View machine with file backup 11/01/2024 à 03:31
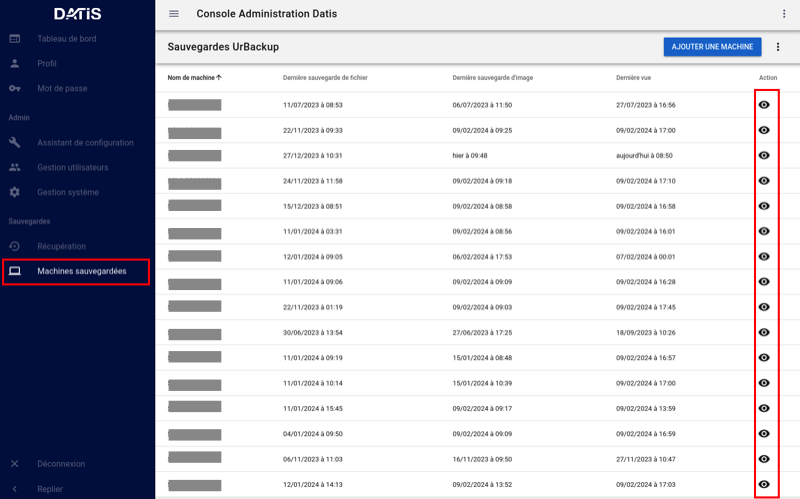Viewport: 800px width, 499px height. [x=764, y=232]
